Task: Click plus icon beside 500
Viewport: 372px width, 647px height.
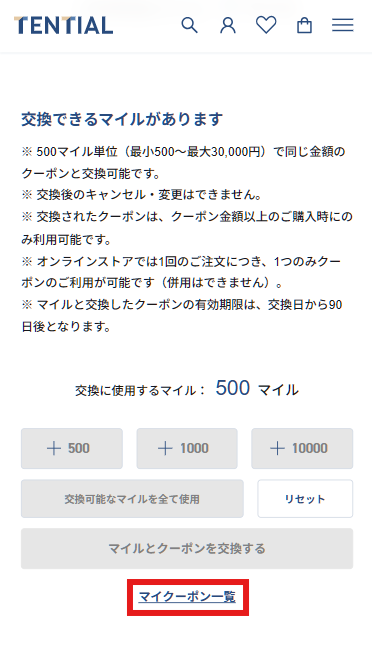Action: tap(54, 449)
